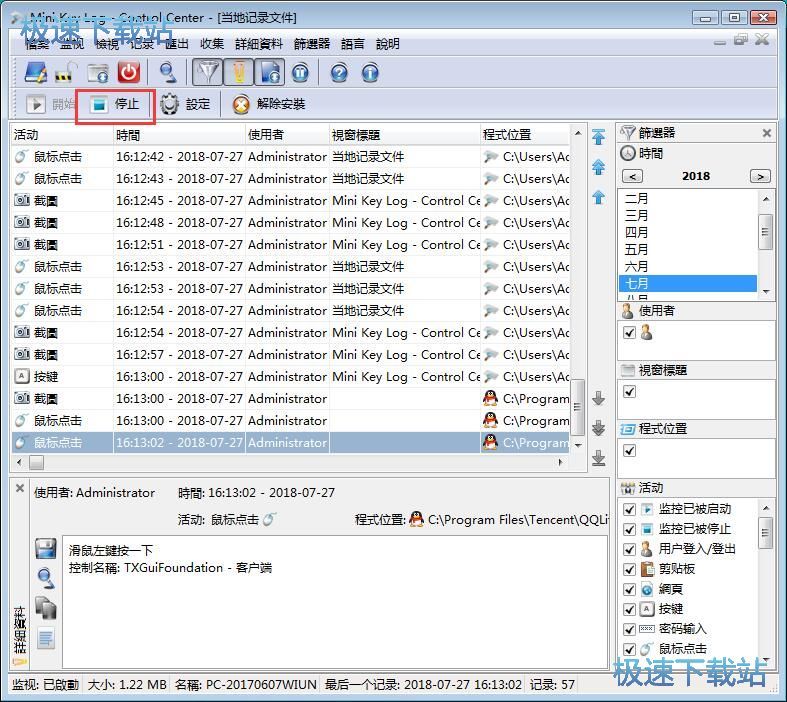Screen dimensions: 787x702
Task: Open the 詳細資料 menu
Action: 259,44
